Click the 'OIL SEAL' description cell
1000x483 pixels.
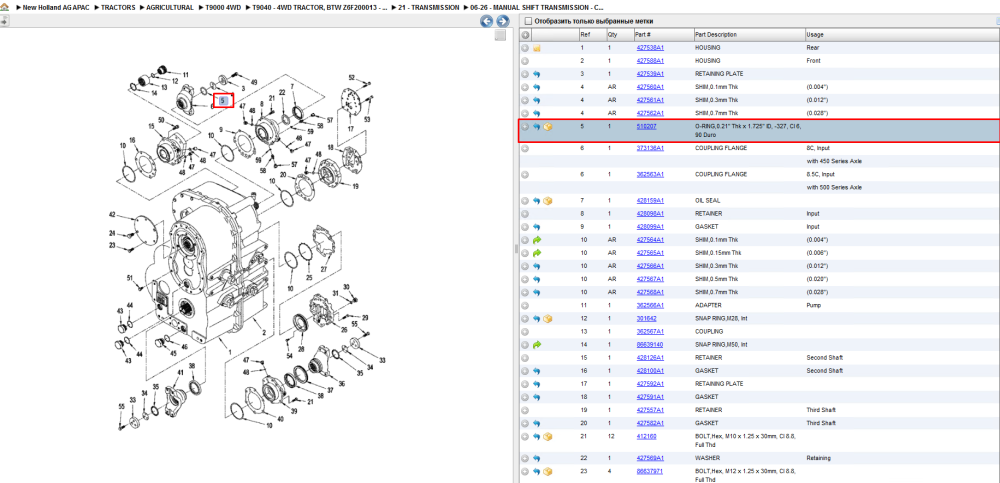[x=707, y=200]
